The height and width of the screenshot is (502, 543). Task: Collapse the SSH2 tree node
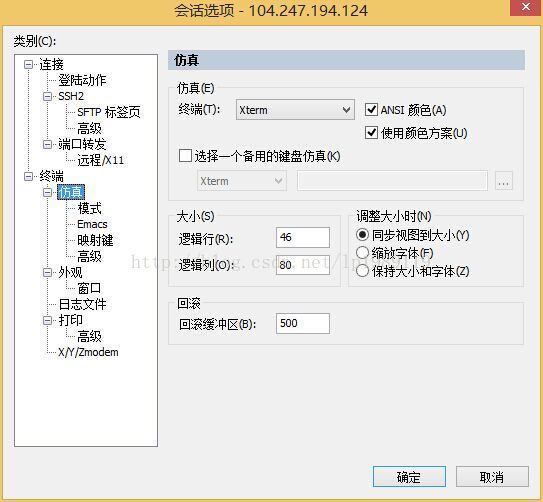(x=47, y=96)
